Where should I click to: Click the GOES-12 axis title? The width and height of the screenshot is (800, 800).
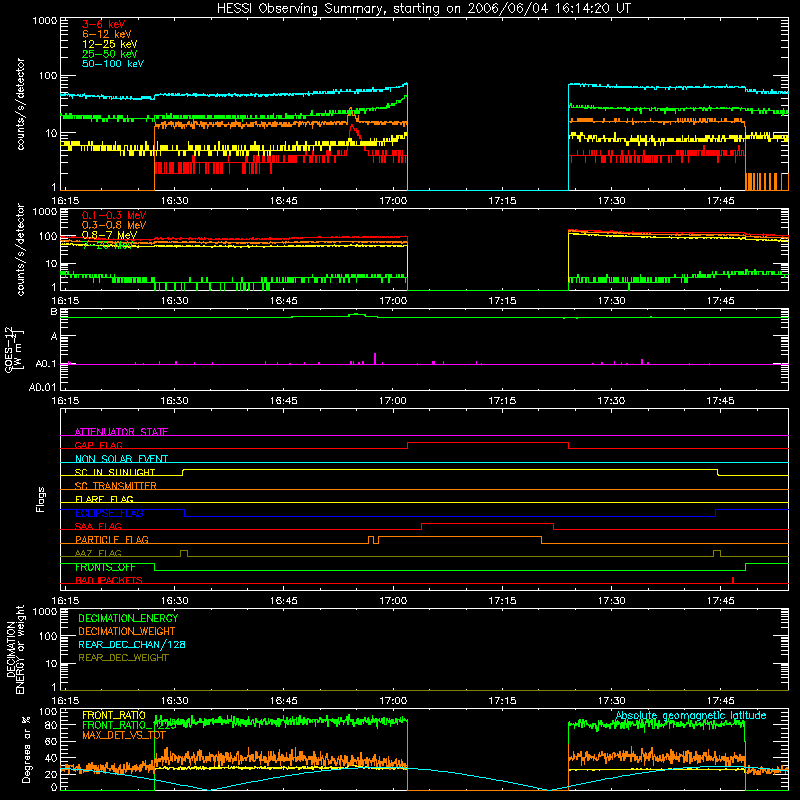pos(13,349)
